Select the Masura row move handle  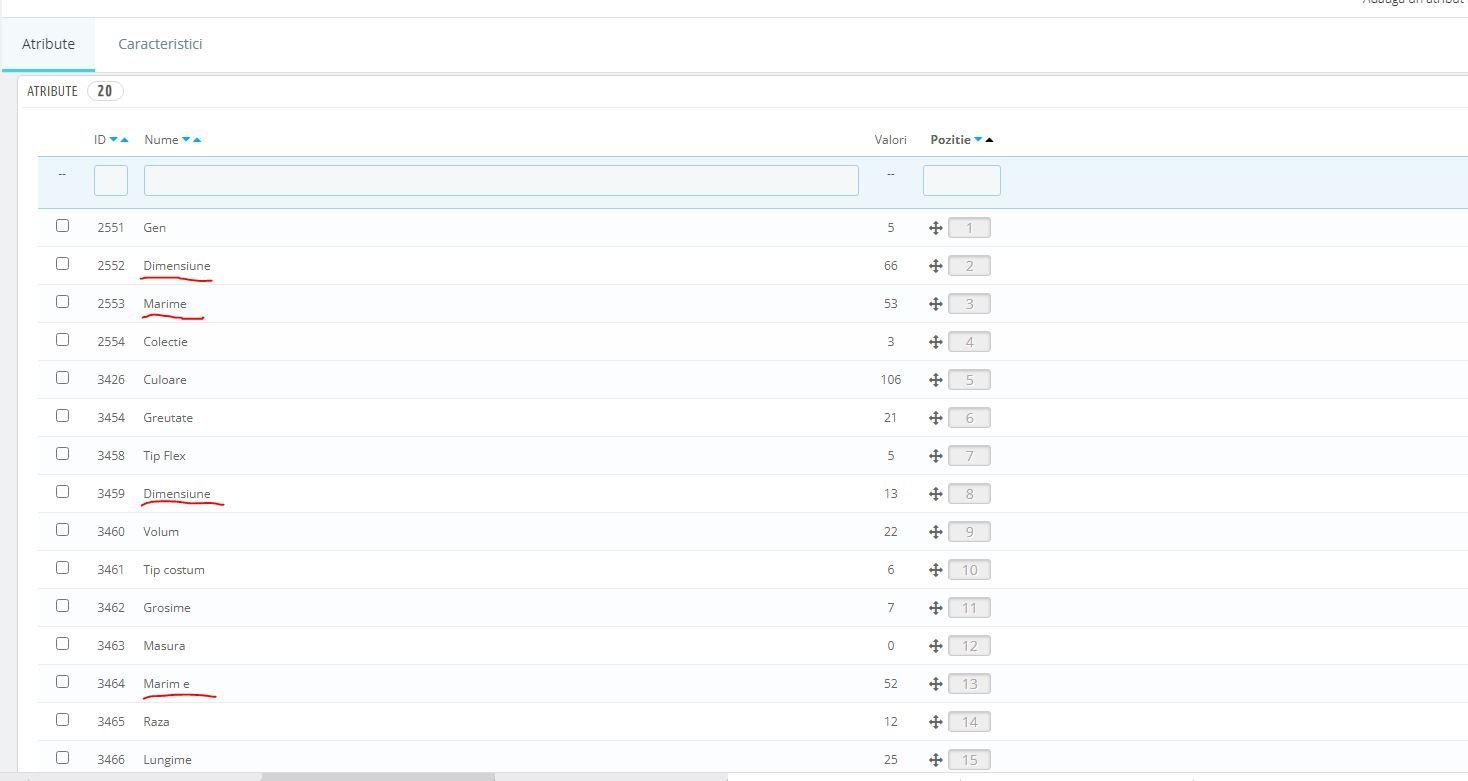tap(936, 646)
